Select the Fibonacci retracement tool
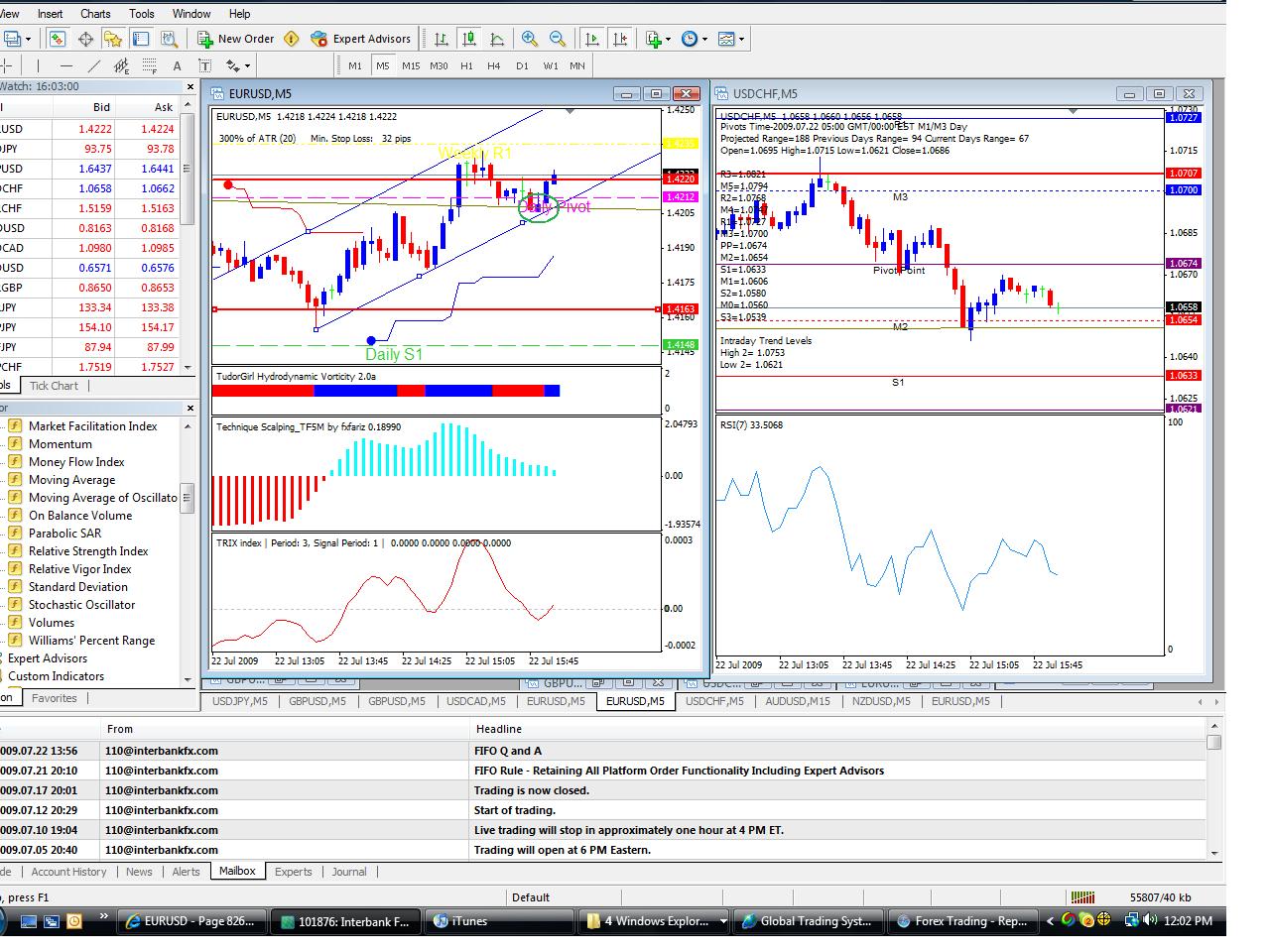Image resolution: width=1270 pixels, height=952 pixels. pyautogui.click(x=151, y=65)
